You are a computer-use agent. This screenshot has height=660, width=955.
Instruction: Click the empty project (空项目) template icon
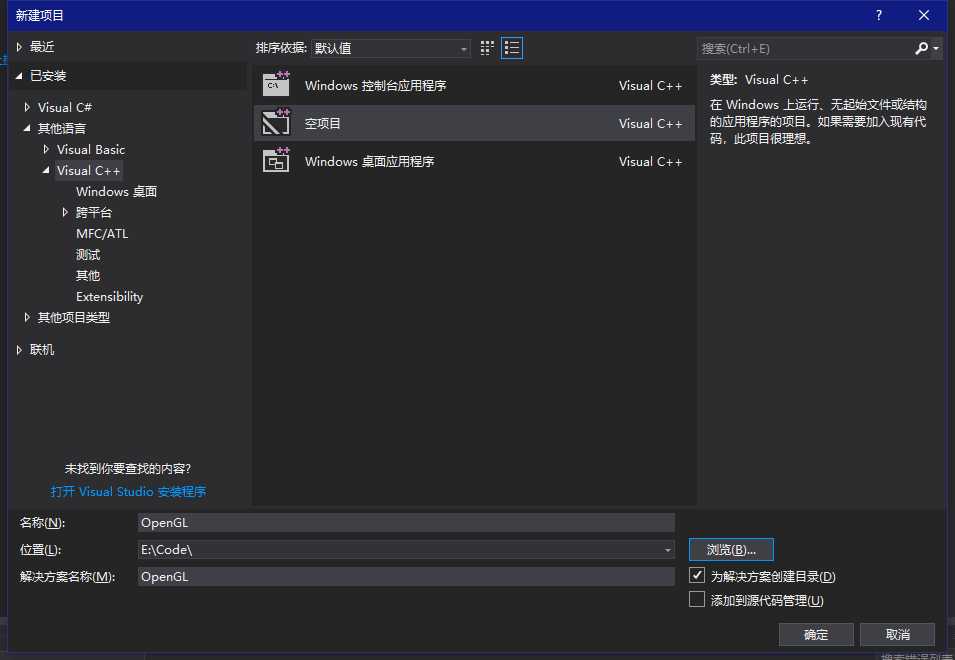[277, 122]
